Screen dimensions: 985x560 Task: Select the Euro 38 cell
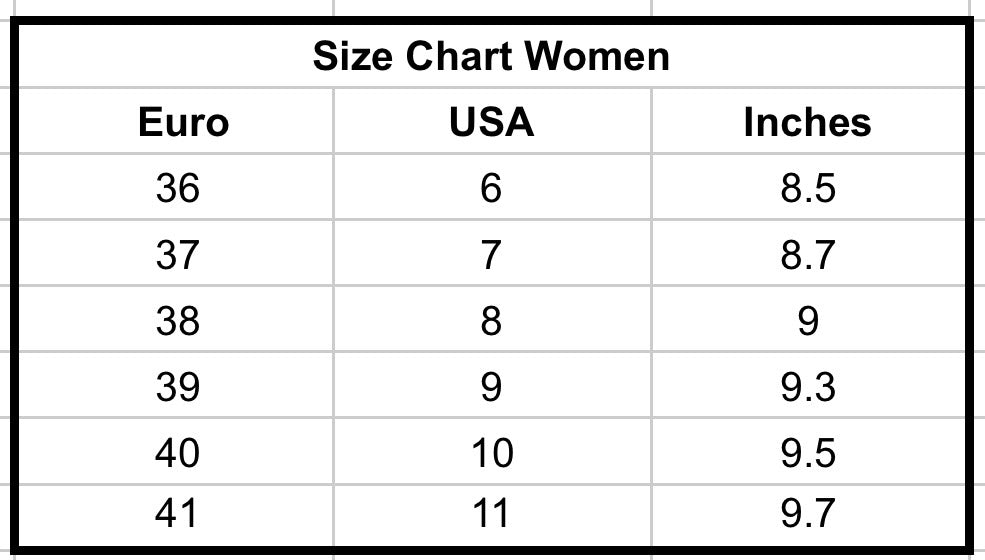(x=178, y=321)
